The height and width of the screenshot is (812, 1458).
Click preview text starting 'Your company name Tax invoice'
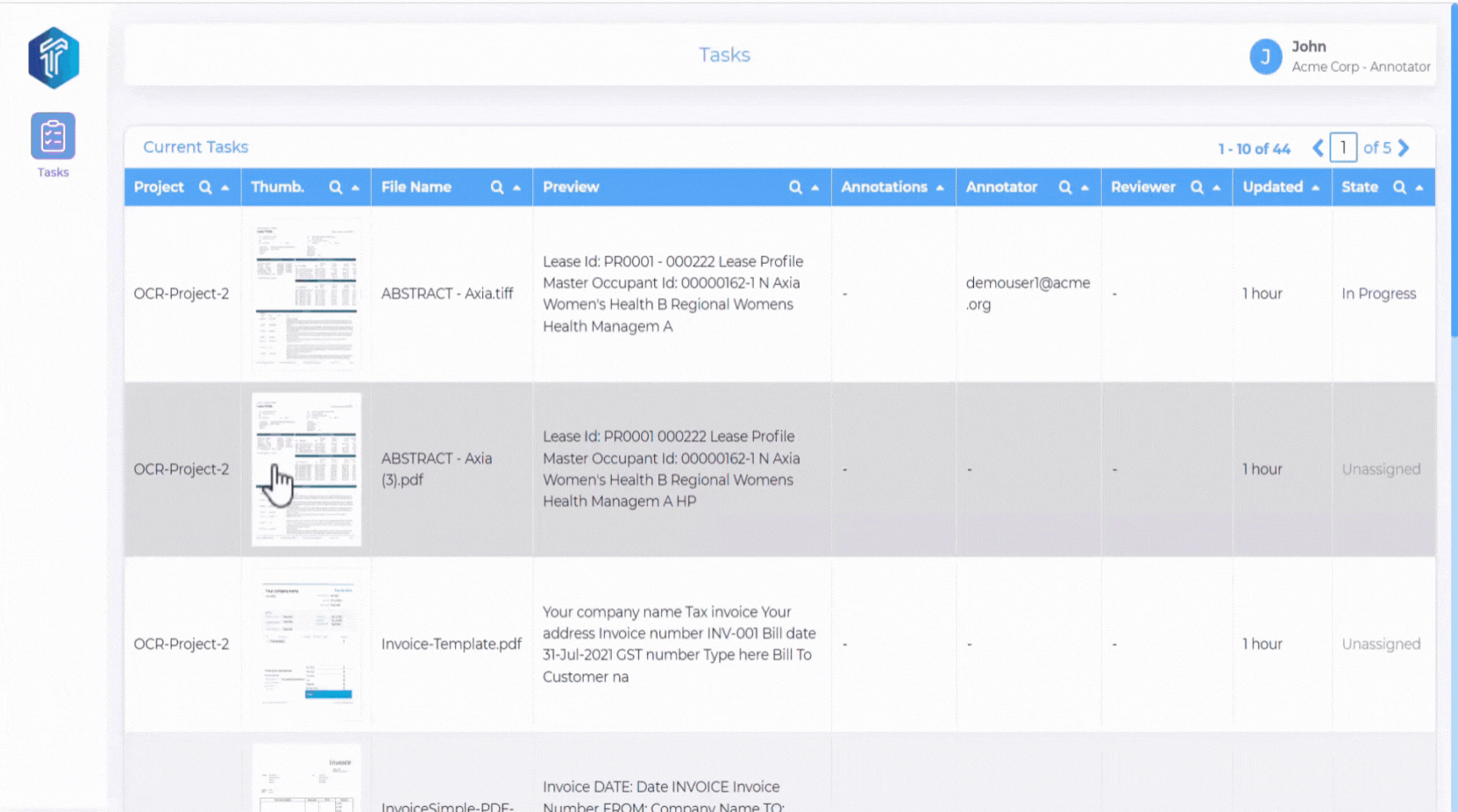click(x=679, y=645)
